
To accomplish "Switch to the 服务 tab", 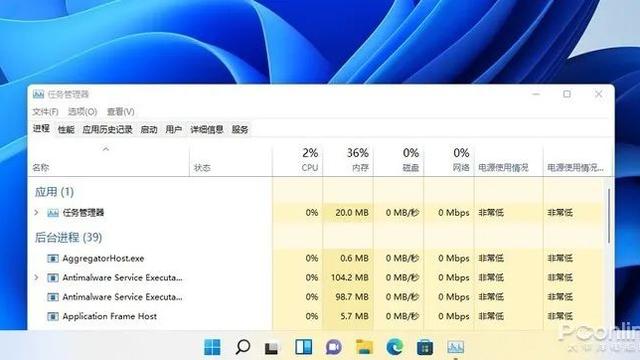I will pyautogui.click(x=240, y=129).
